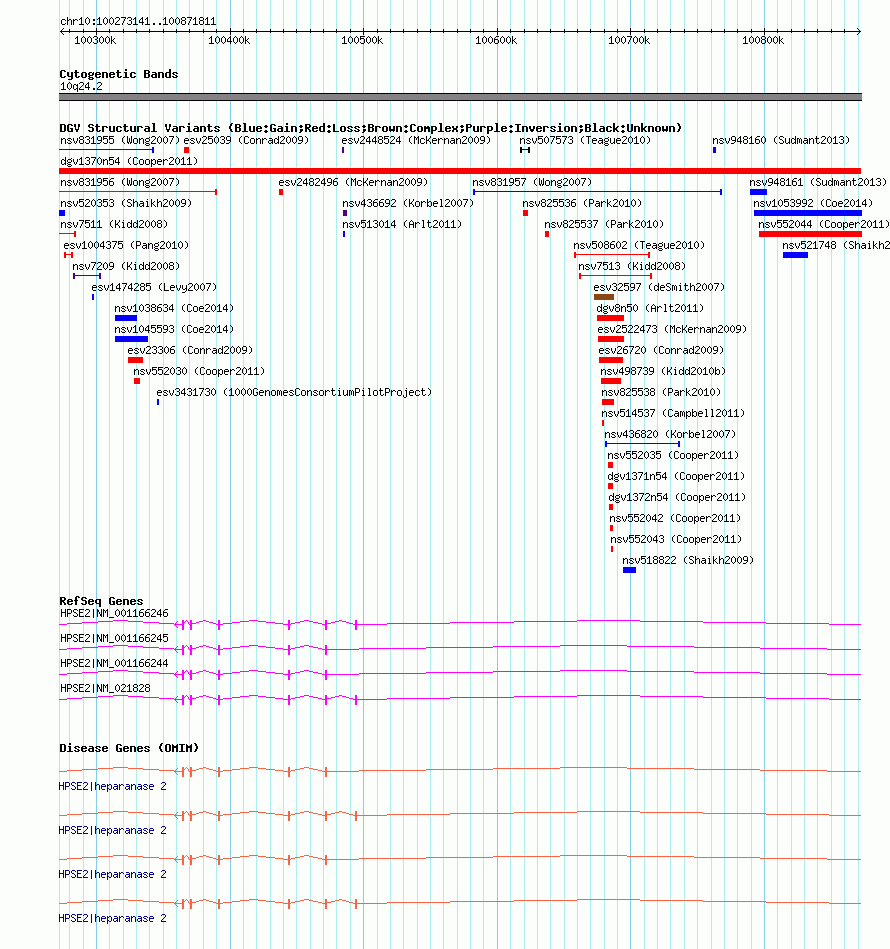Click RefSeq transcript HPSE2|NM_001166244

click(114, 664)
